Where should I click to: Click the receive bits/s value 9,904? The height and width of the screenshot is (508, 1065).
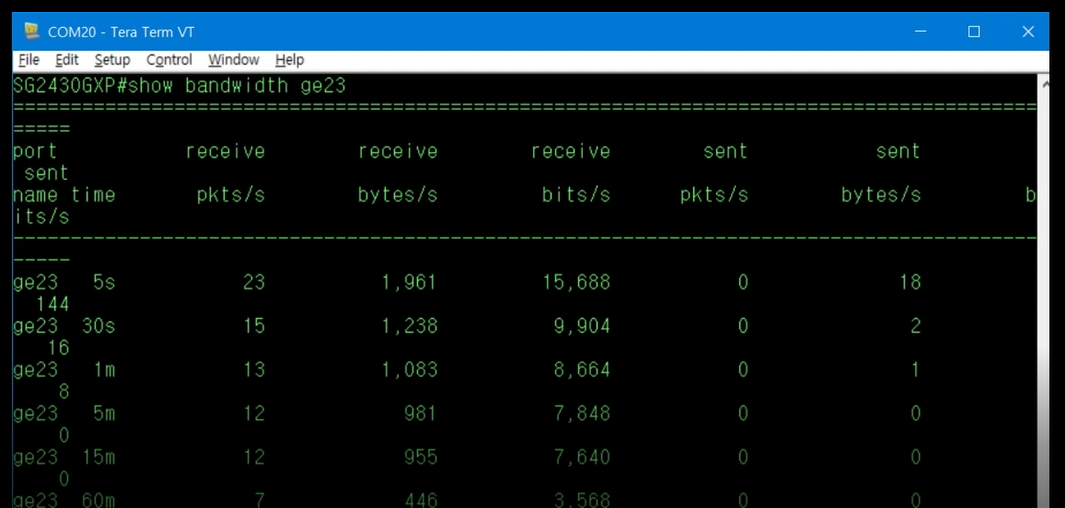582,326
